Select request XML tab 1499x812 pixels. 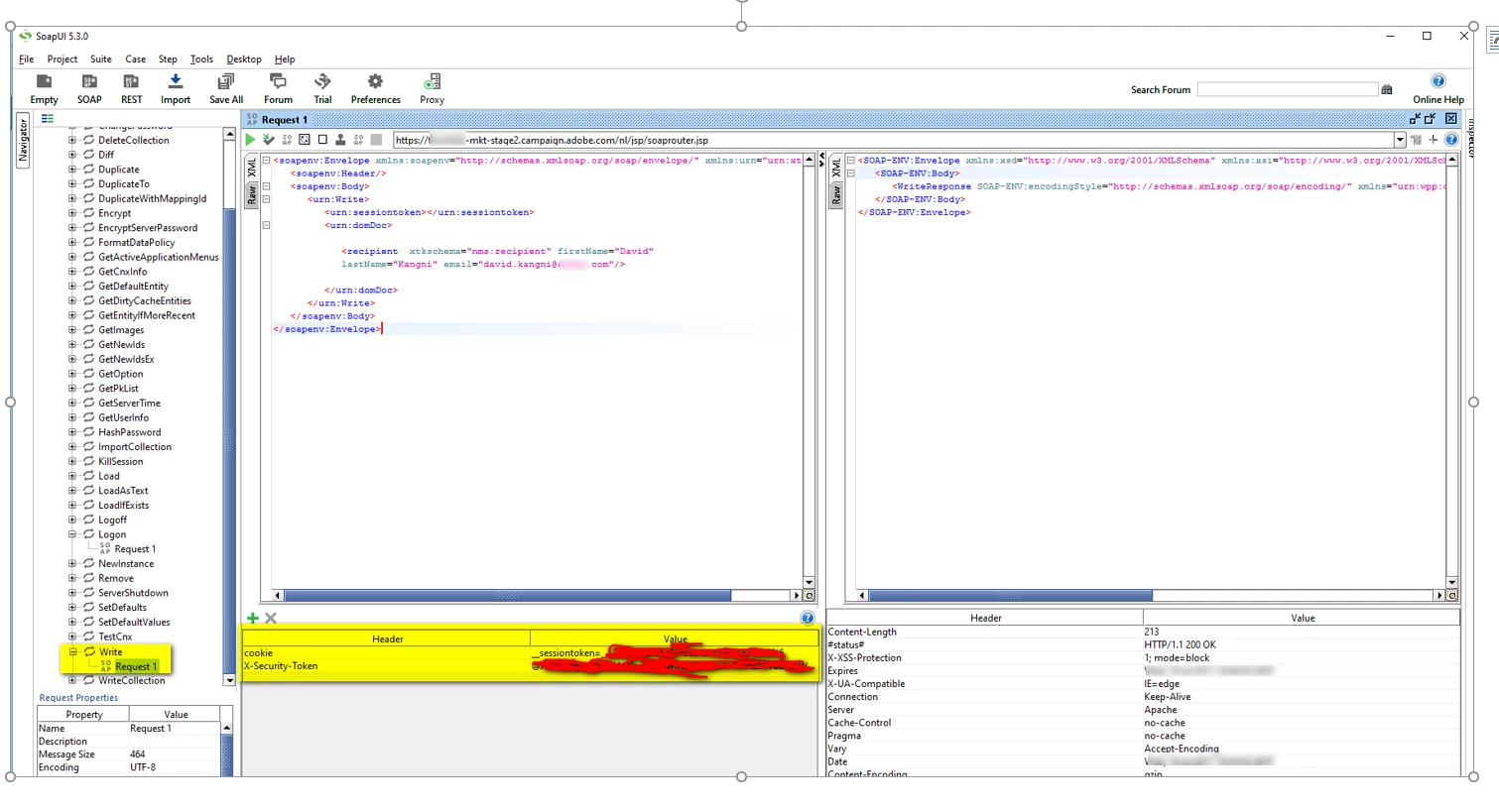click(x=252, y=167)
